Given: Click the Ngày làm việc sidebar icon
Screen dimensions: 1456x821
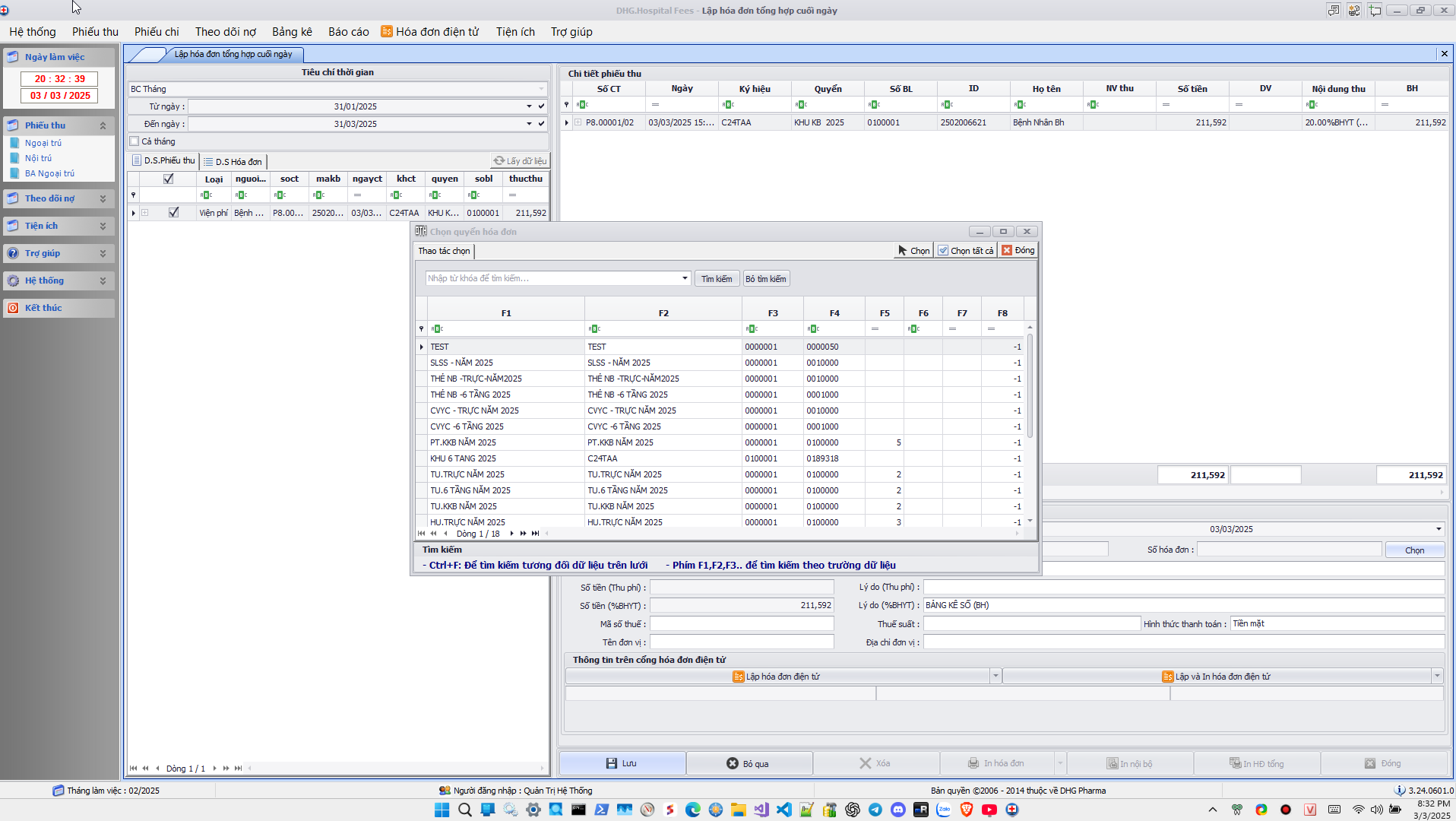Looking at the screenshot, I should tap(13, 57).
